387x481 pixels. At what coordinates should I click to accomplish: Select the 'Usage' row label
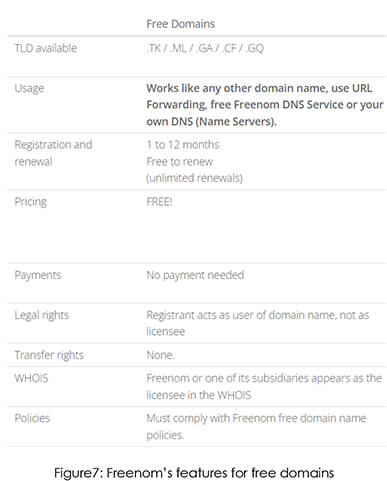pyautogui.click(x=29, y=88)
